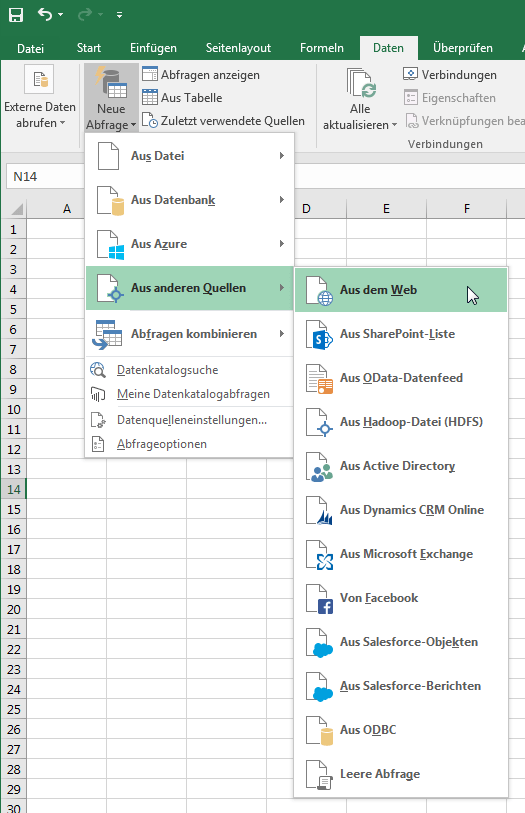Click the Neue Abfrage button

click(111, 97)
